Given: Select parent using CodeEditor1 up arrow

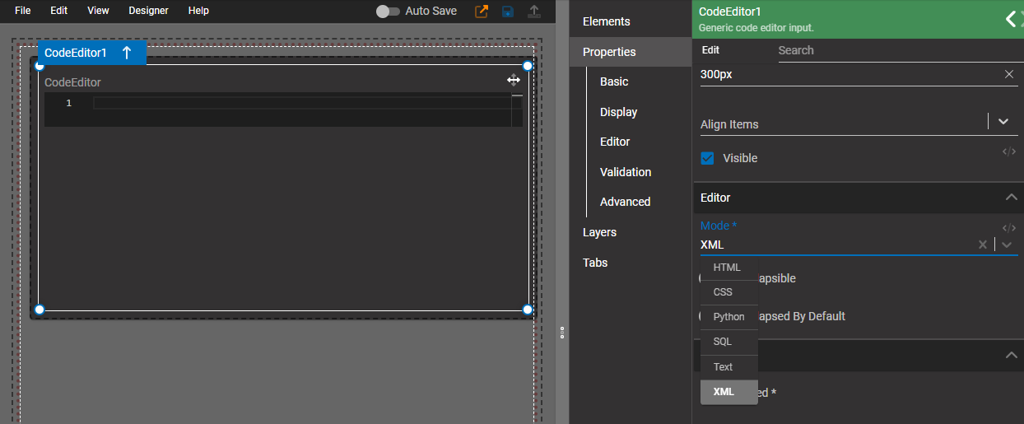Looking at the screenshot, I should click(x=127, y=53).
